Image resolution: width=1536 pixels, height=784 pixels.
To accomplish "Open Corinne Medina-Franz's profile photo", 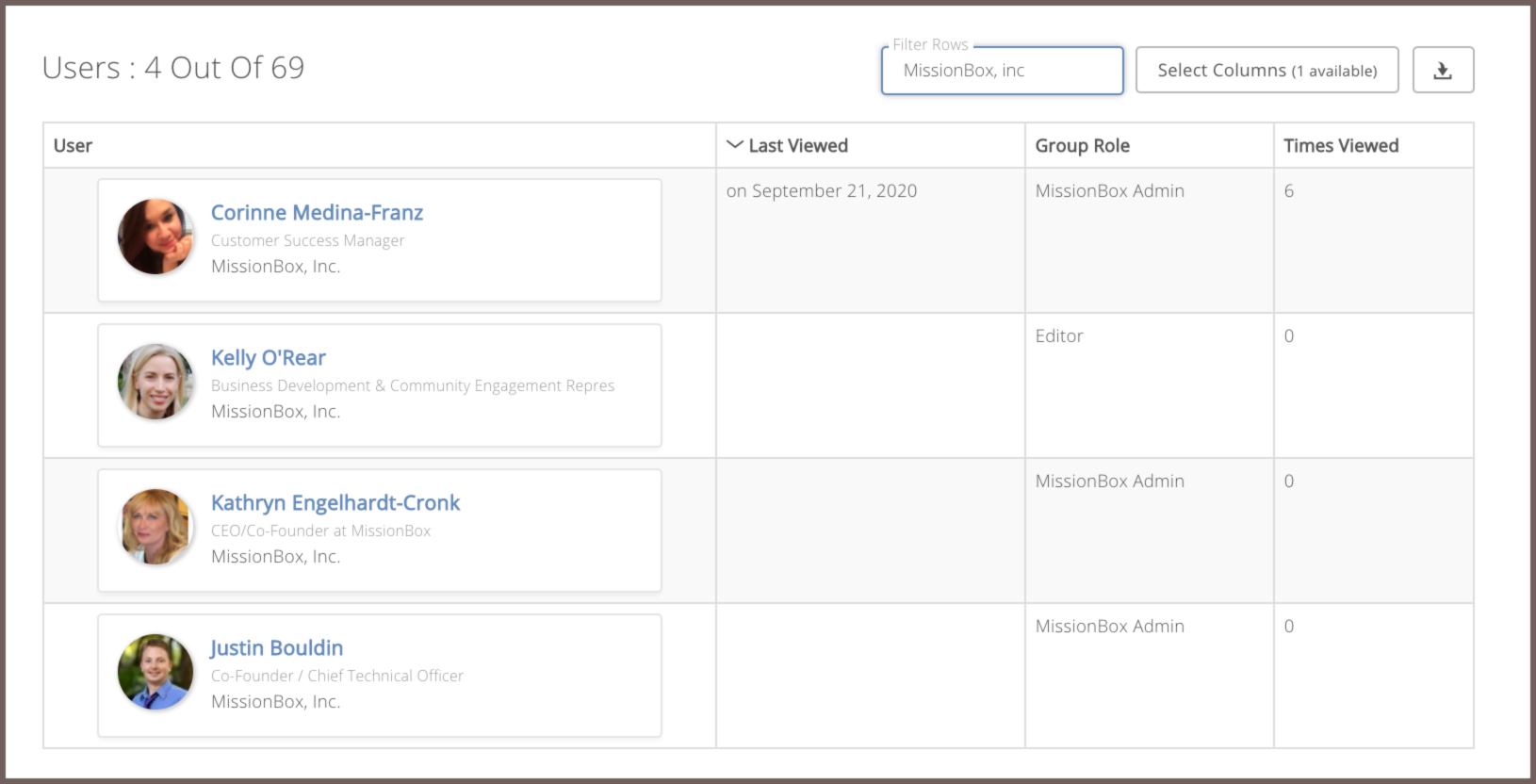I will coord(155,237).
